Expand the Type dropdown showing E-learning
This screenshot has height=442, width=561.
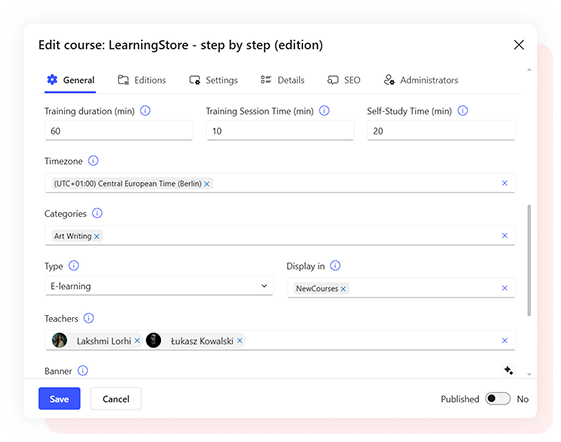click(x=159, y=286)
